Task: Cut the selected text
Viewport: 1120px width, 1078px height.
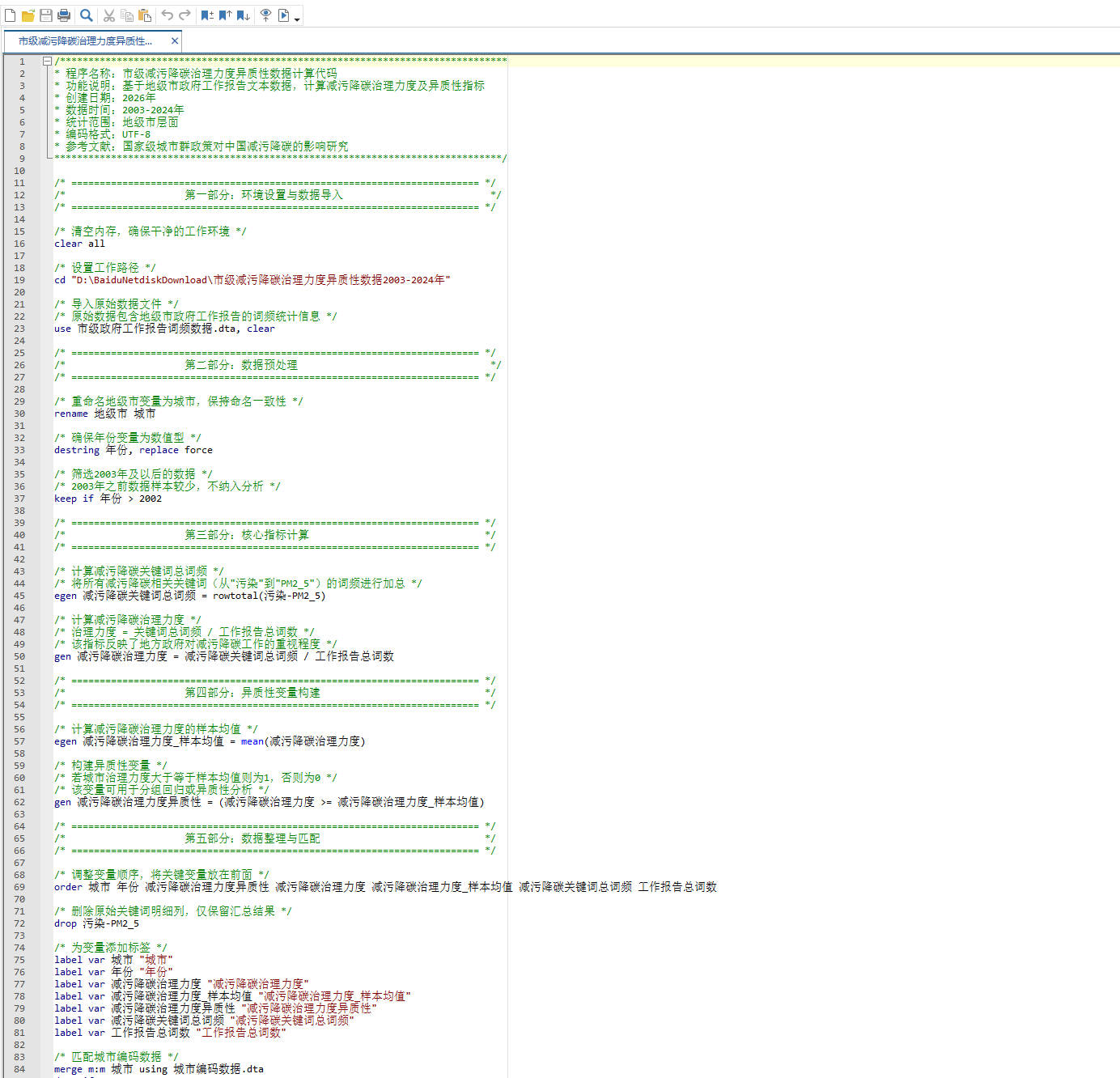Action: pos(109,15)
